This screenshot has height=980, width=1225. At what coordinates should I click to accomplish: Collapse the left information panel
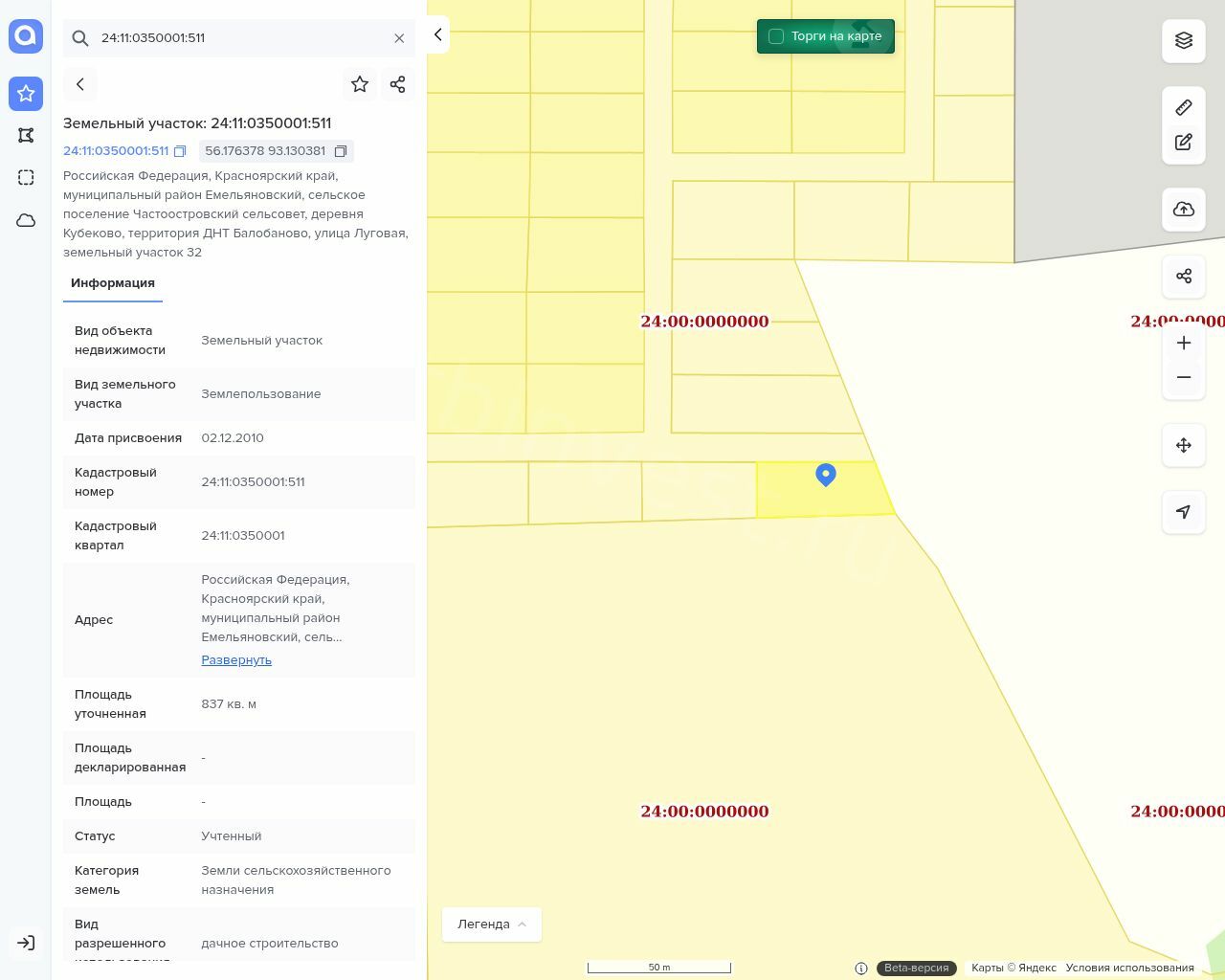point(437,34)
